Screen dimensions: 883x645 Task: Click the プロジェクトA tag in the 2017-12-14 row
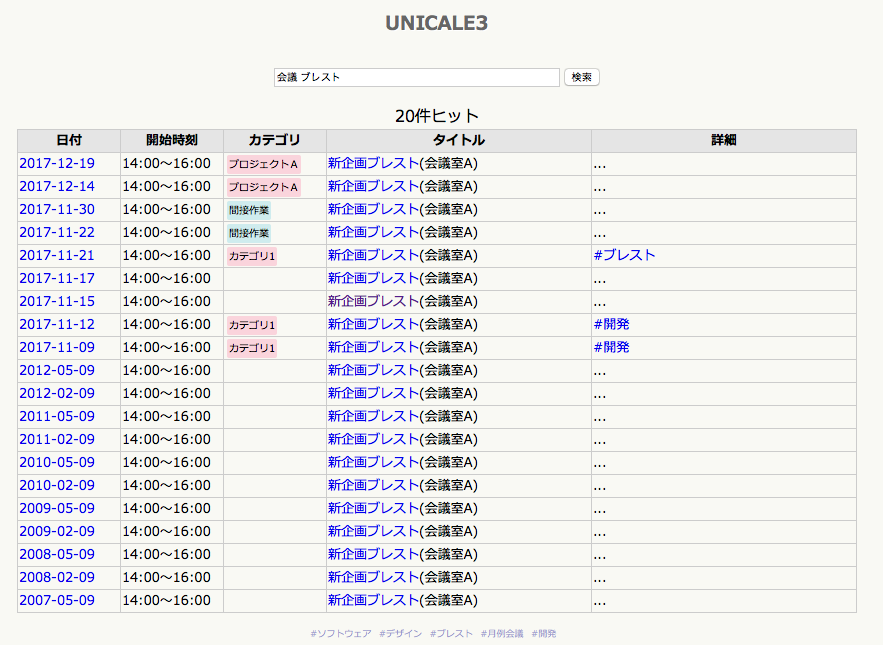[263, 187]
